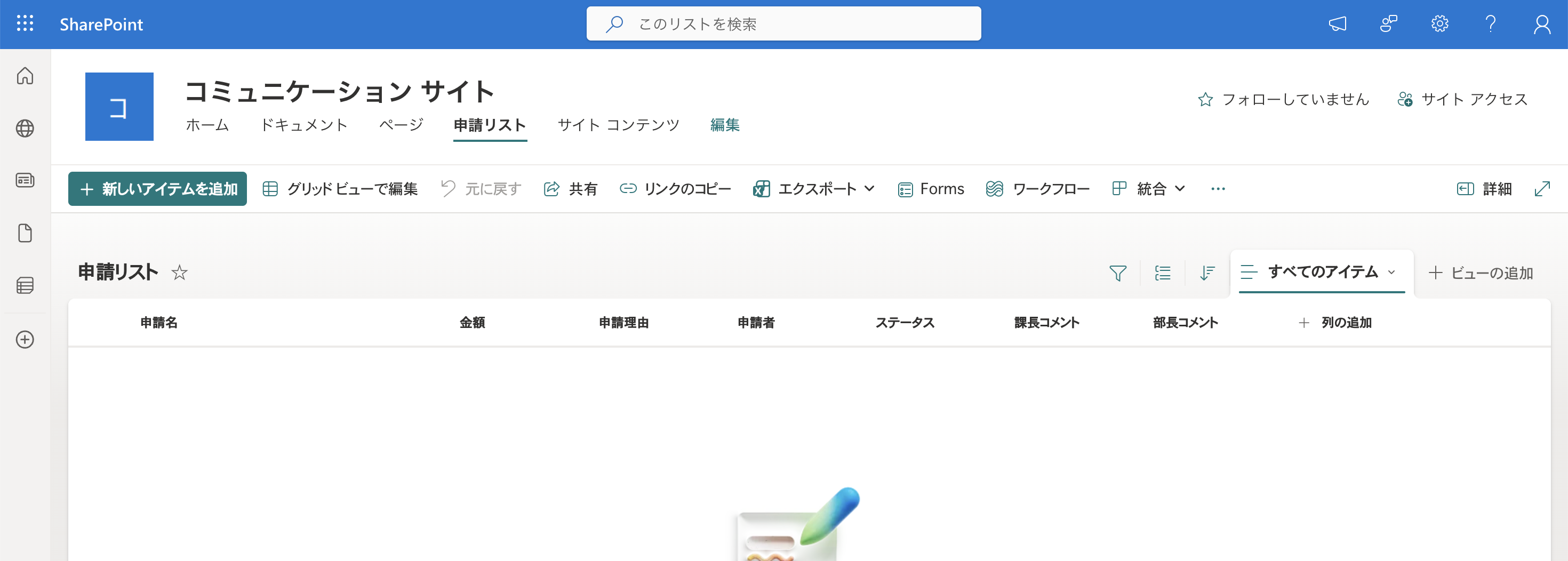The width and height of the screenshot is (1568, 561).
Task: Click the 共有 share command
Action: pyautogui.click(x=570, y=189)
